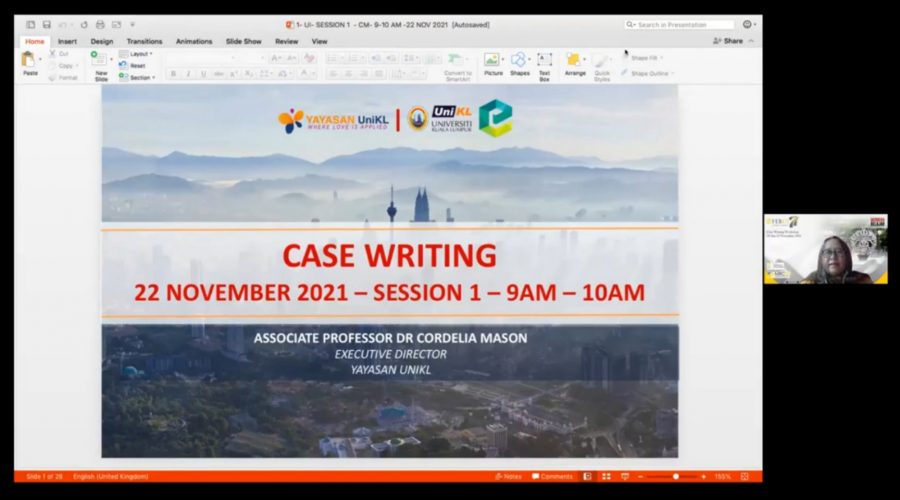Switch to the Transitions tab
The height and width of the screenshot is (500, 900).
point(144,42)
